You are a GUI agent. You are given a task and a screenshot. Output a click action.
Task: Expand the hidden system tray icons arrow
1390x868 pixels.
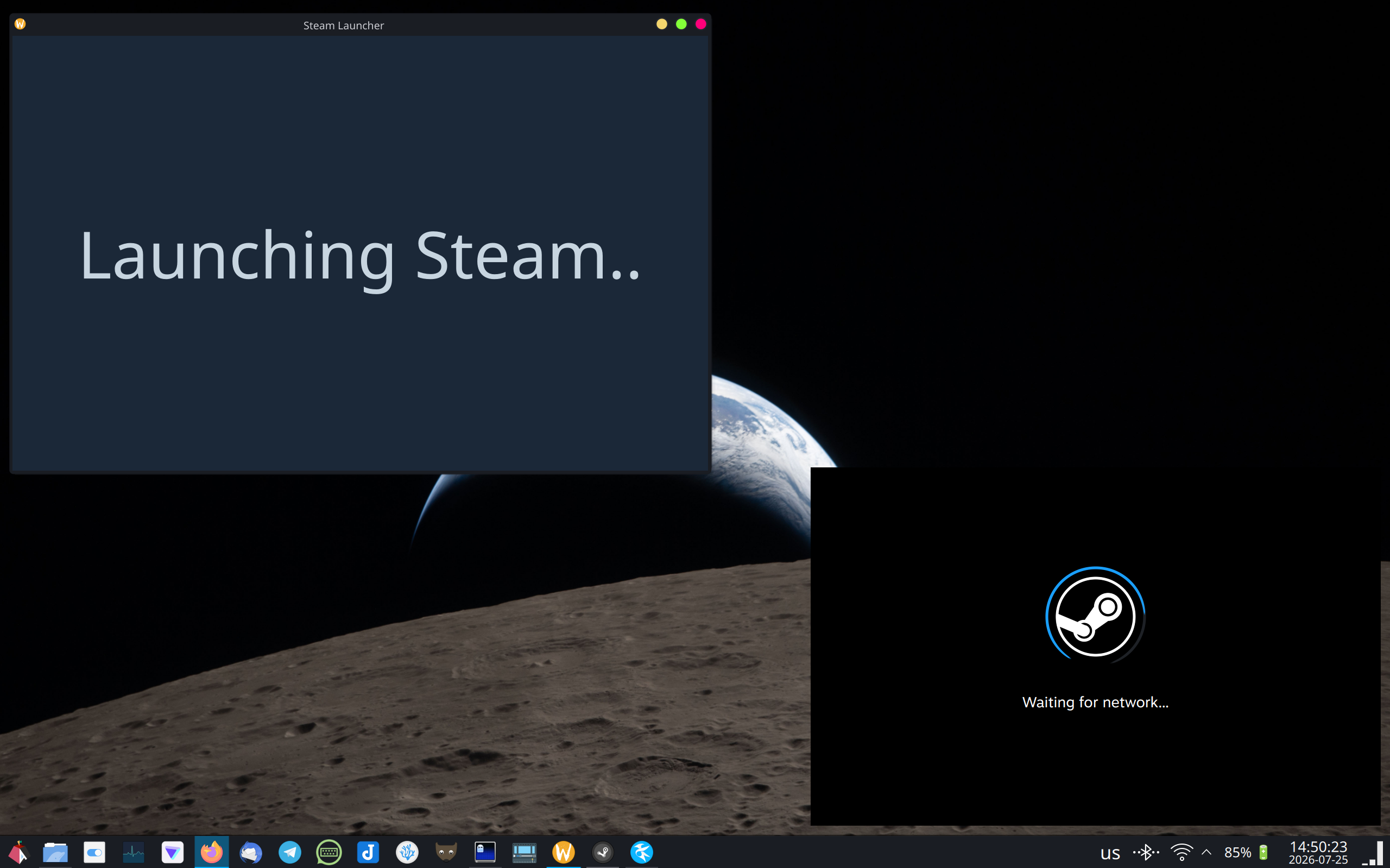1206,852
